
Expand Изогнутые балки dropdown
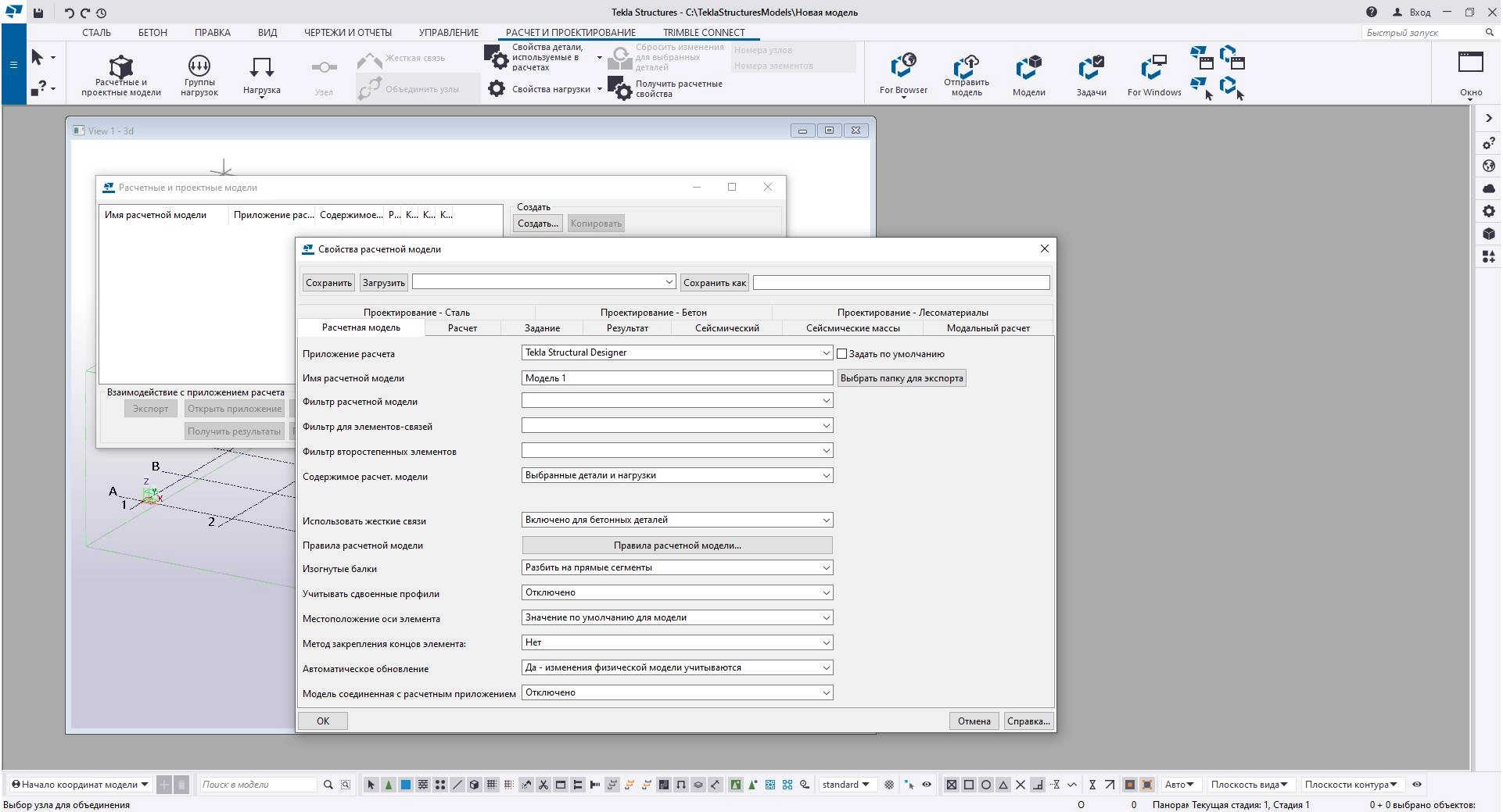coord(826,567)
